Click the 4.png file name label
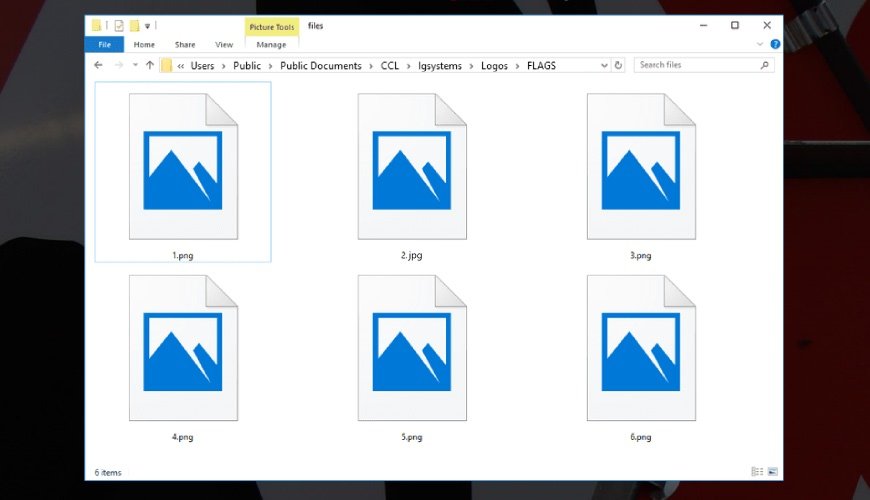870x500 pixels. tap(183, 437)
